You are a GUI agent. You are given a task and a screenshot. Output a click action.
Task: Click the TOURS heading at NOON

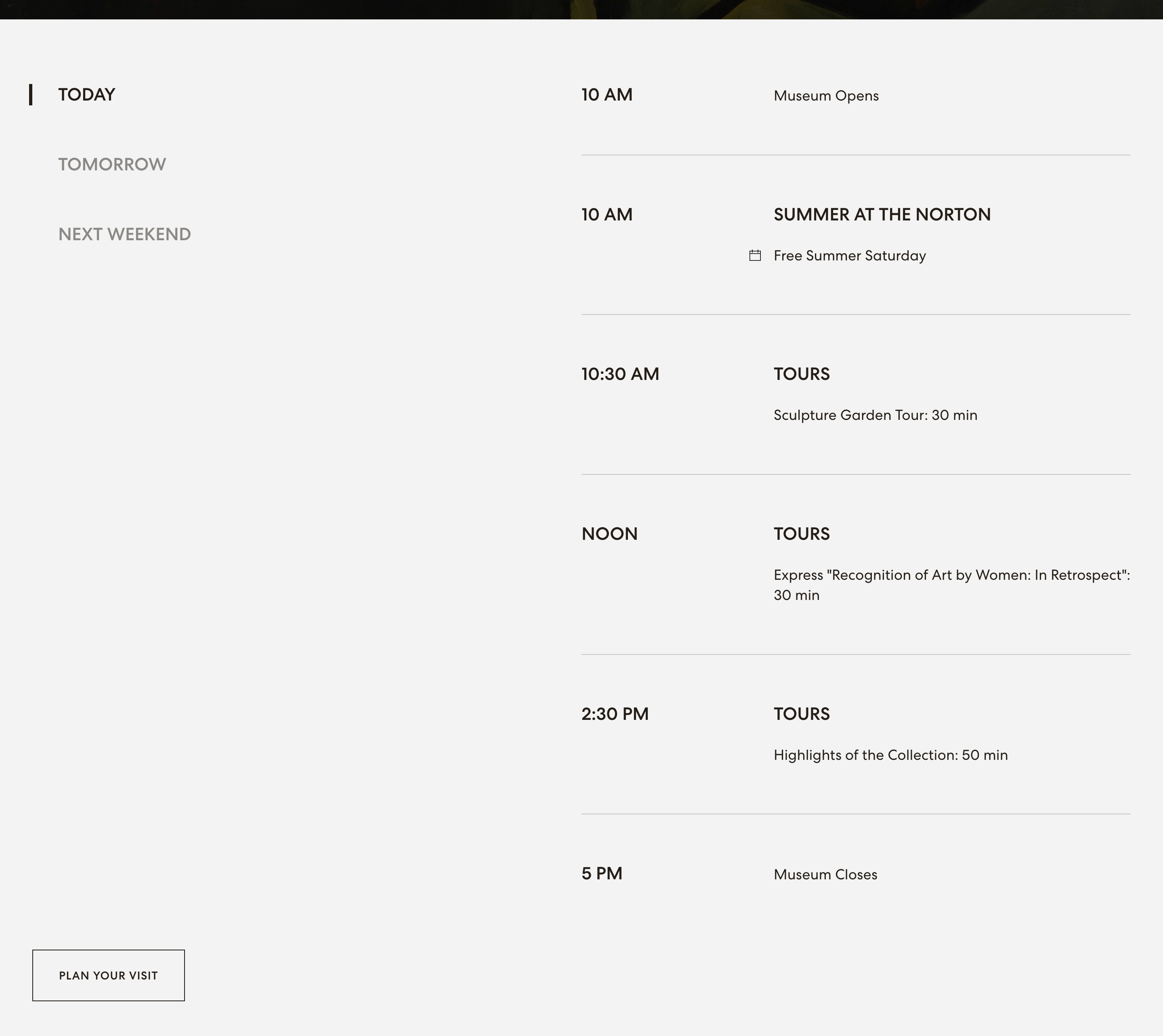(802, 534)
